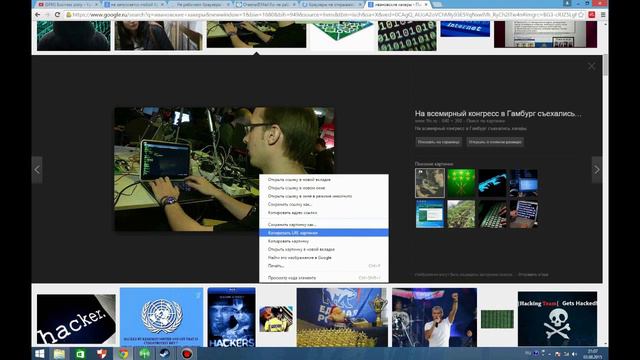
Task: Click the clock showing 21:07 in the tray
Action: point(593,354)
